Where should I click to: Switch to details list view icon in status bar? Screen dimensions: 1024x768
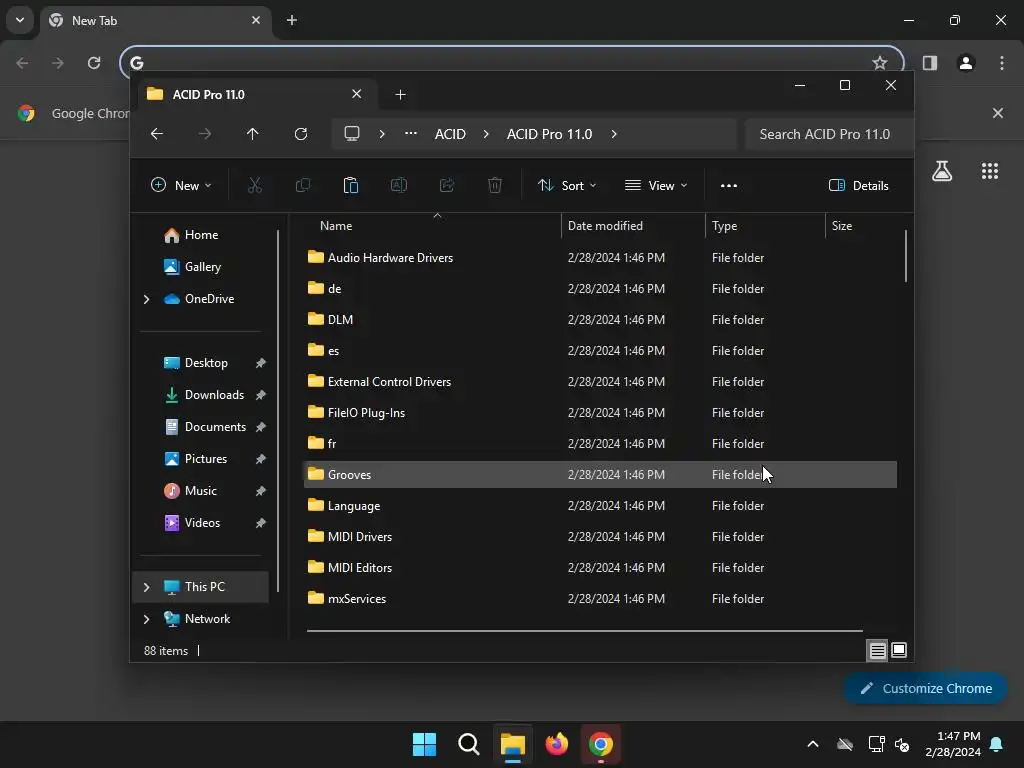click(877, 650)
